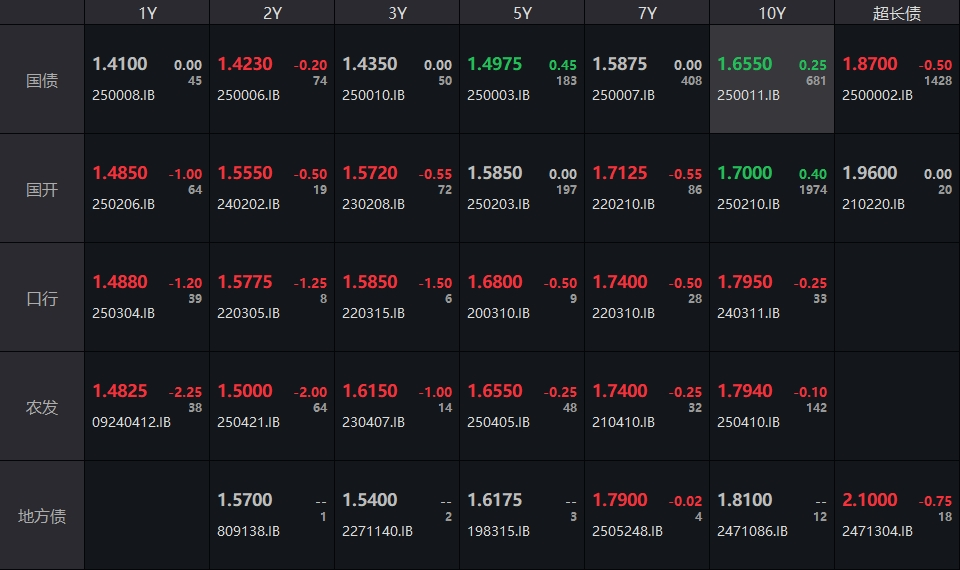Image resolution: width=960 pixels, height=570 pixels.
Task: Open the 超长债 column header
Action: (x=897, y=13)
